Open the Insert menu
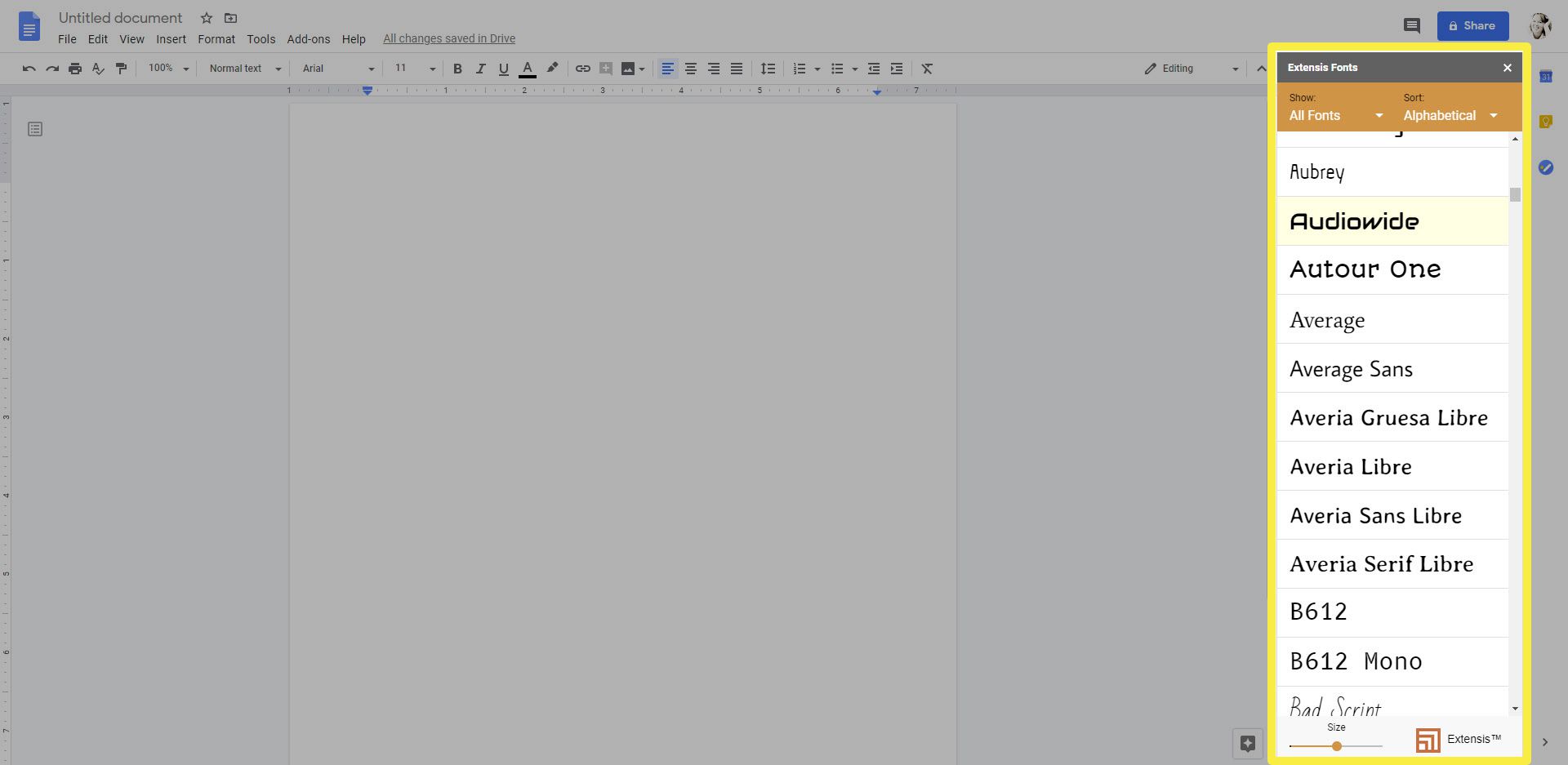 171,39
